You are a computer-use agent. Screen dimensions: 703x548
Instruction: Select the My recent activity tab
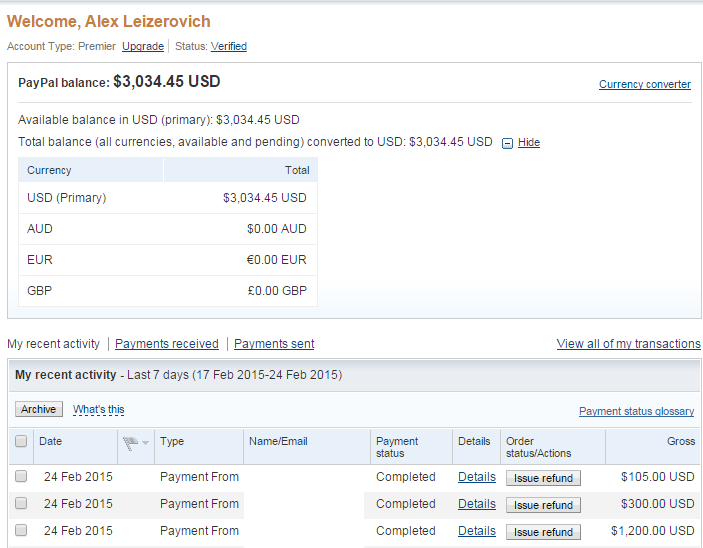click(53, 344)
